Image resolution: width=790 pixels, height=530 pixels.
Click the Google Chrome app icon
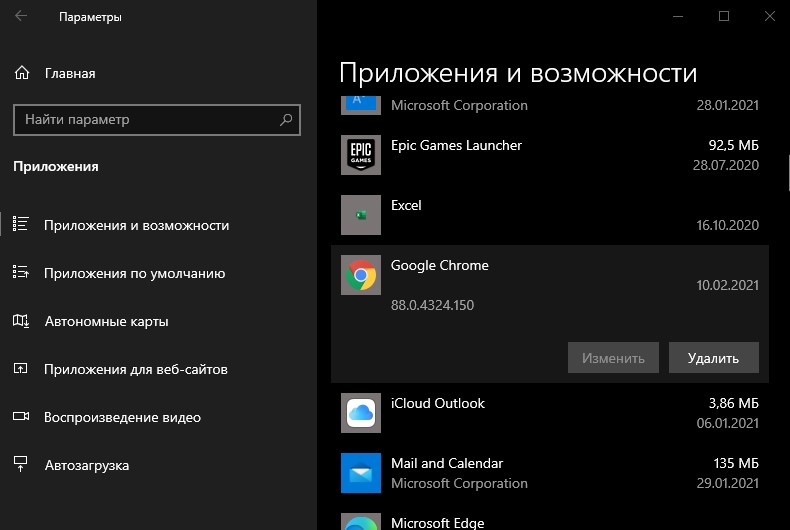click(x=361, y=275)
